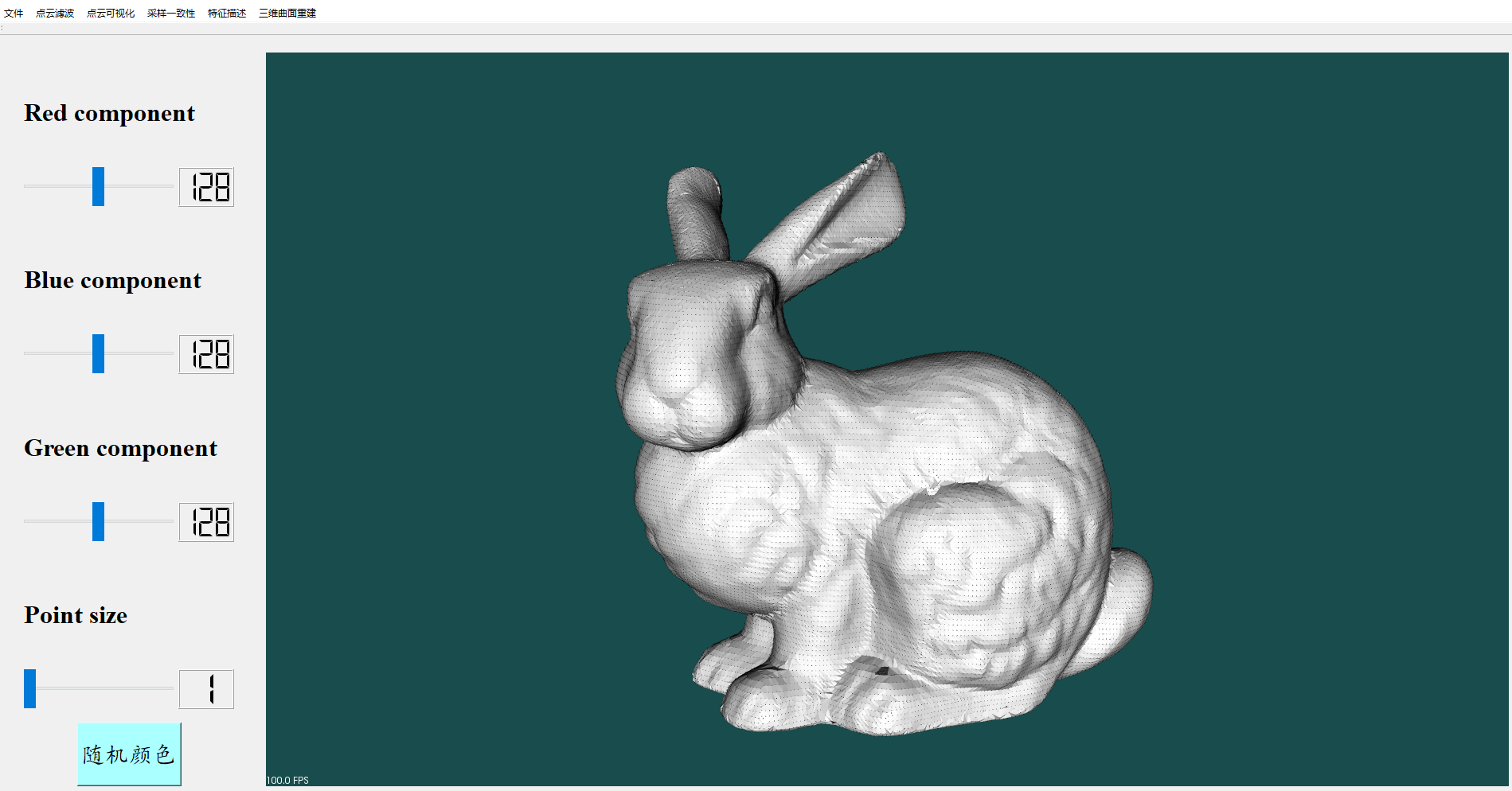The height and width of the screenshot is (791, 1512).
Task: Click the Red component LCD value 128
Action: tap(206, 187)
